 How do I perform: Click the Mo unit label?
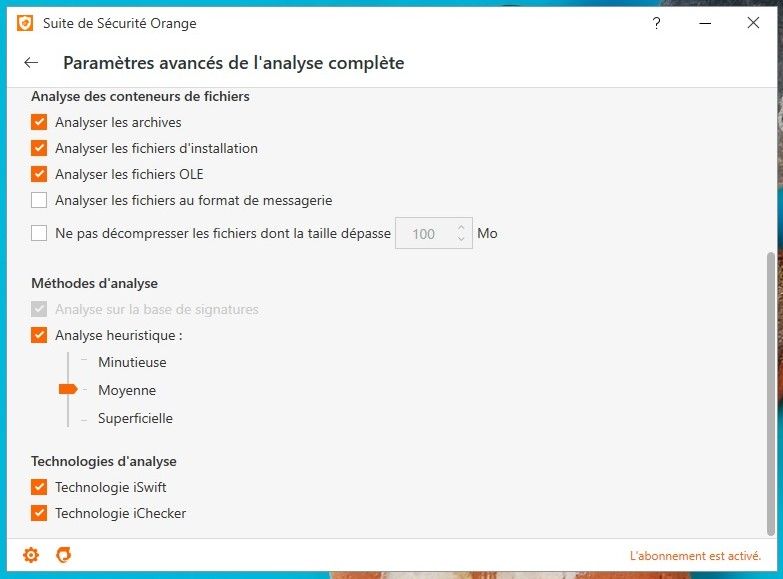coord(487,233)
